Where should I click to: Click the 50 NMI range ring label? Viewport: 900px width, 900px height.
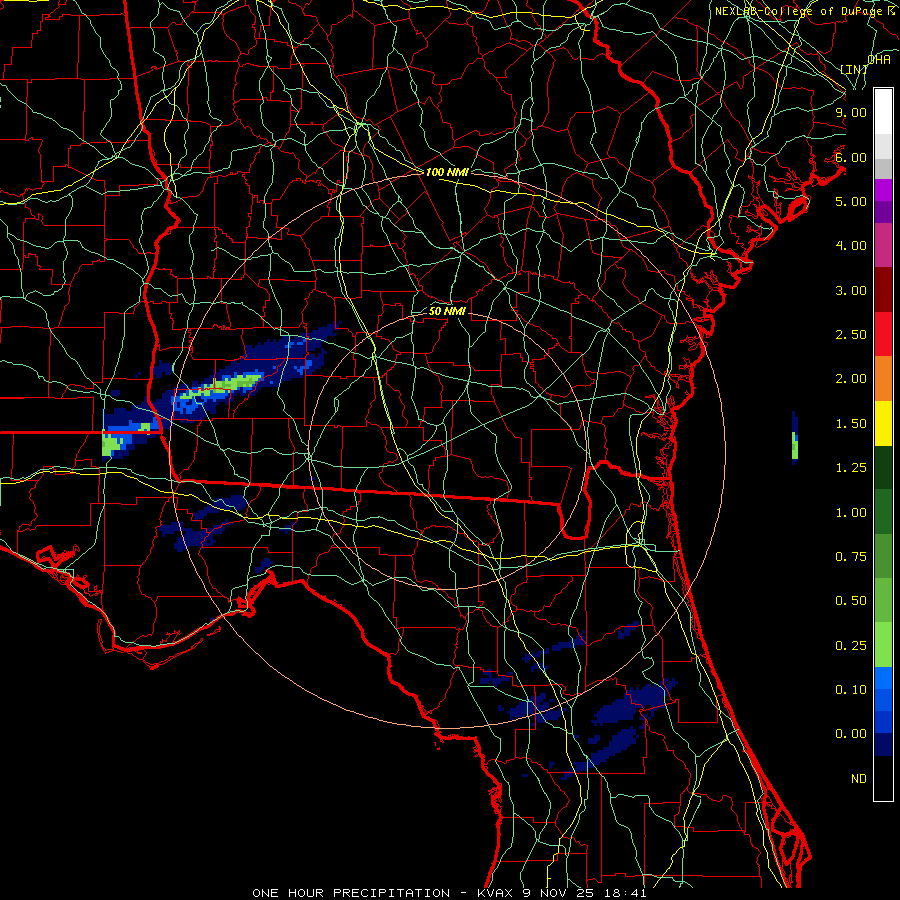pos(447,311)
